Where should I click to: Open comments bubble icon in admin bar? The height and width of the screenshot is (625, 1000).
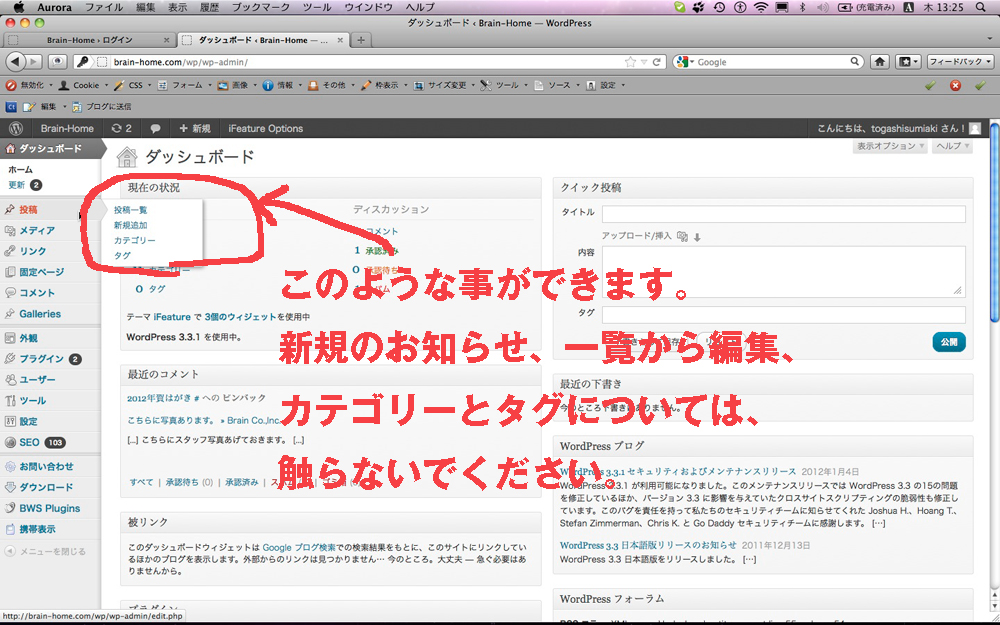pos(155,128)
